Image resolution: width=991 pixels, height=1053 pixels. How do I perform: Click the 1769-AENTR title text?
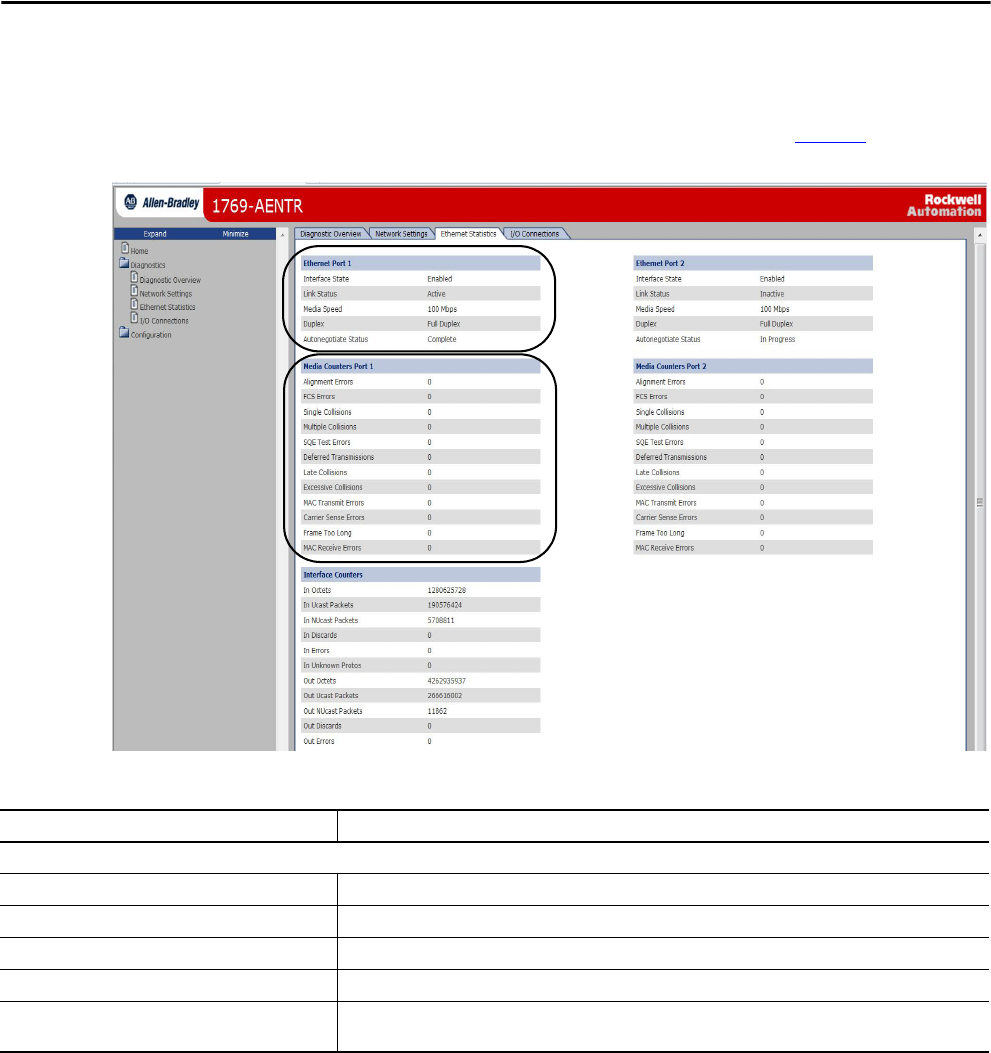tap(257, 205)
